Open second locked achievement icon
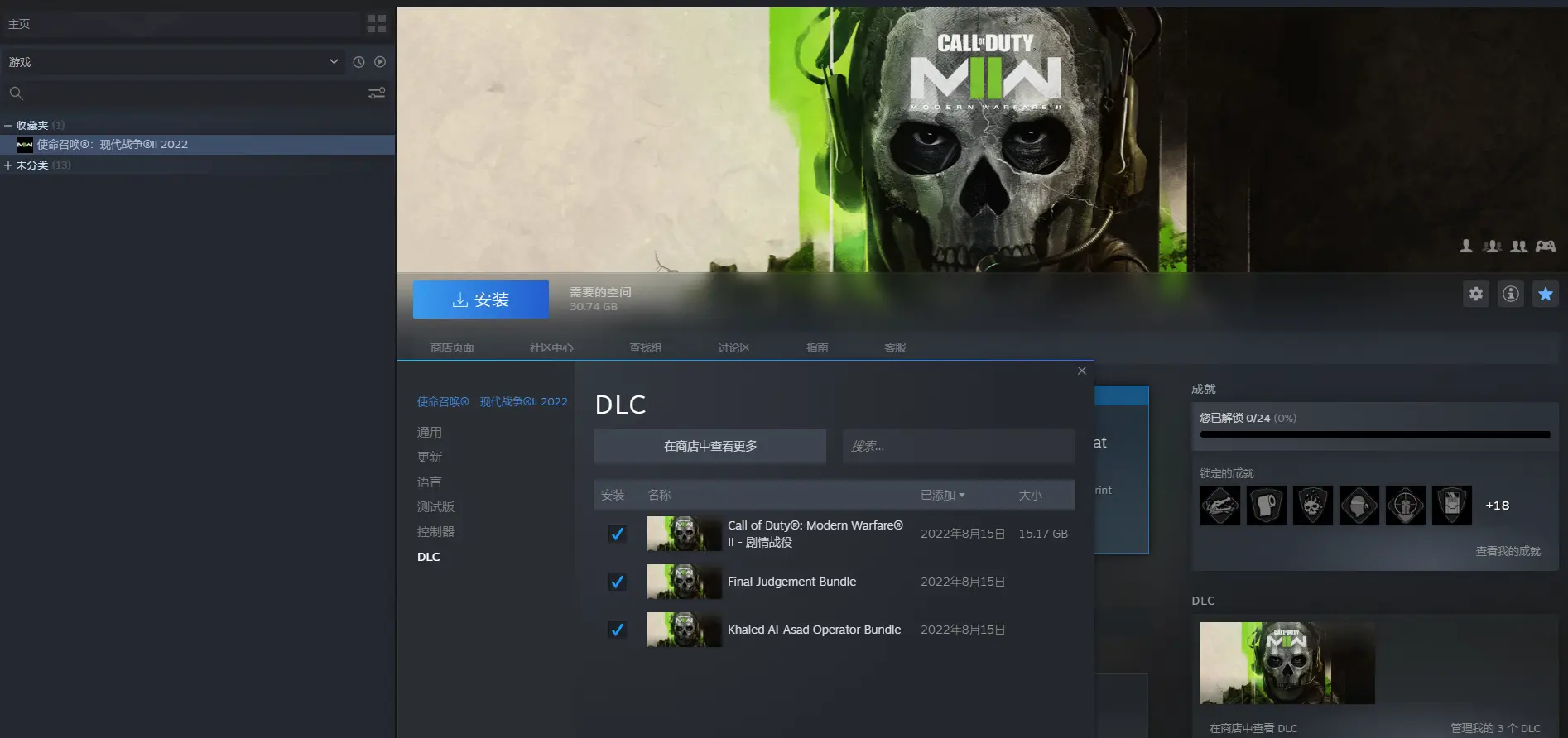The height and width of the screenshot is (738, 1568). (x=1267, y=506)
